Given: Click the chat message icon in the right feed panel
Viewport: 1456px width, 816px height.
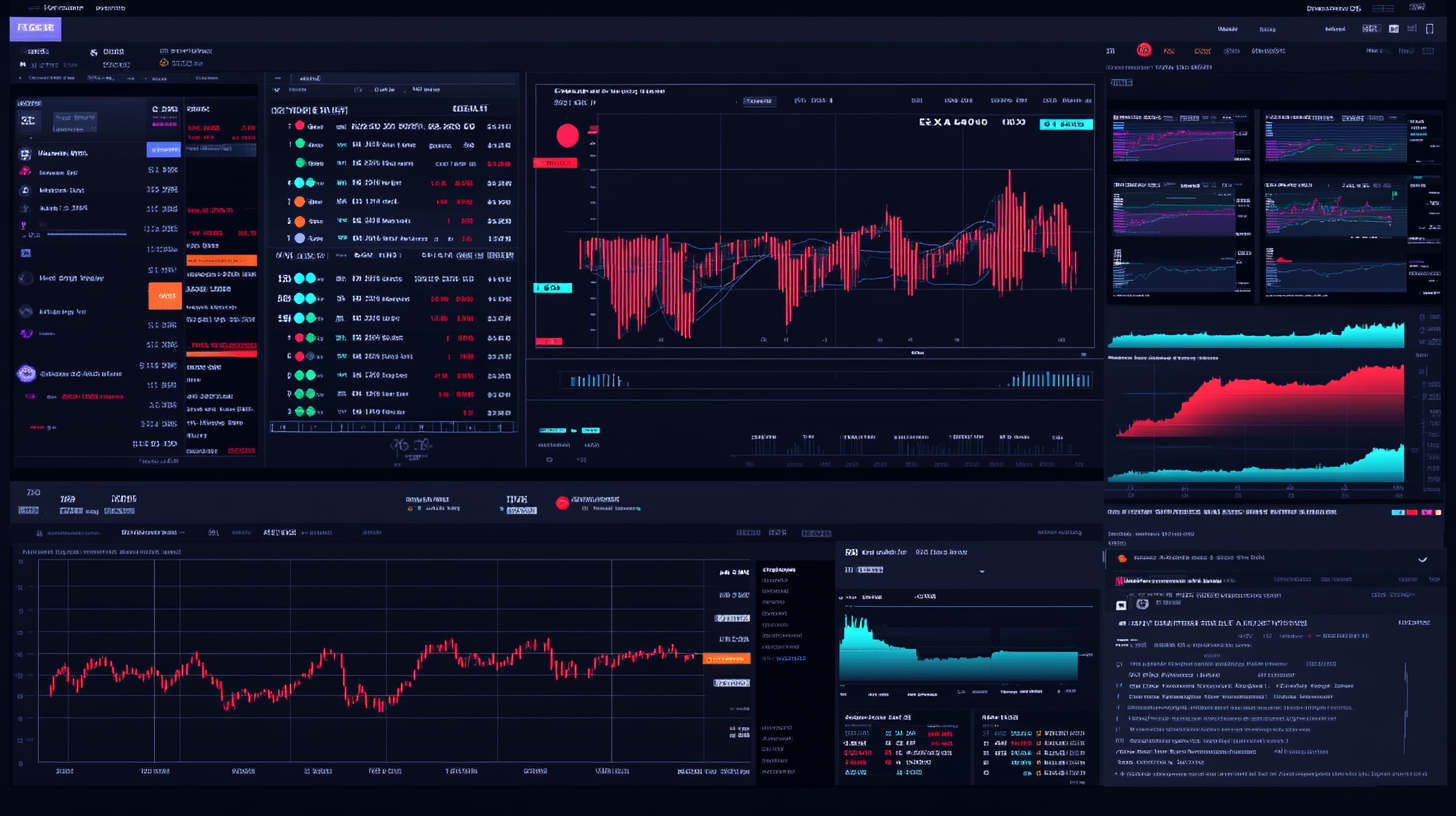Looking at the screenshot, I should [1121, 604].
